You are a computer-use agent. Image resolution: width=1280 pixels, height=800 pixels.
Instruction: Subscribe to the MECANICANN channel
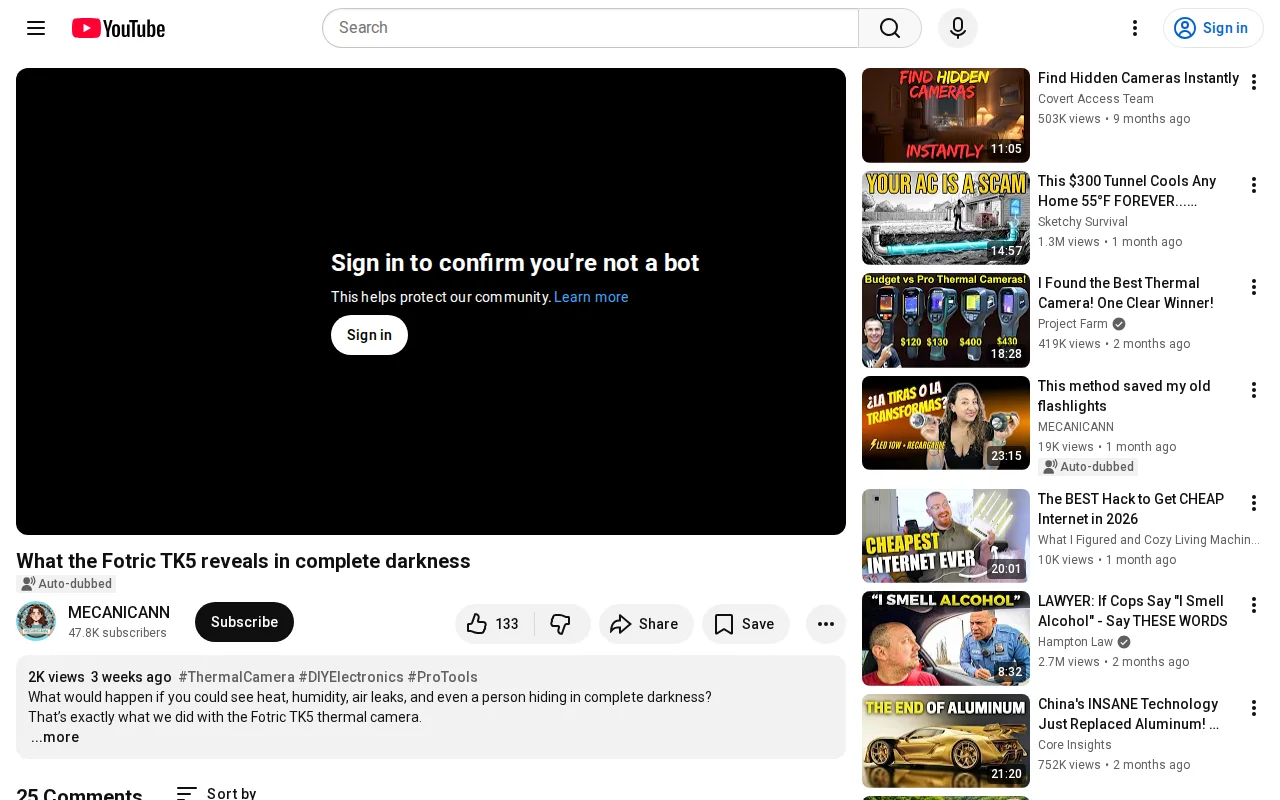[x=244, y=622]
